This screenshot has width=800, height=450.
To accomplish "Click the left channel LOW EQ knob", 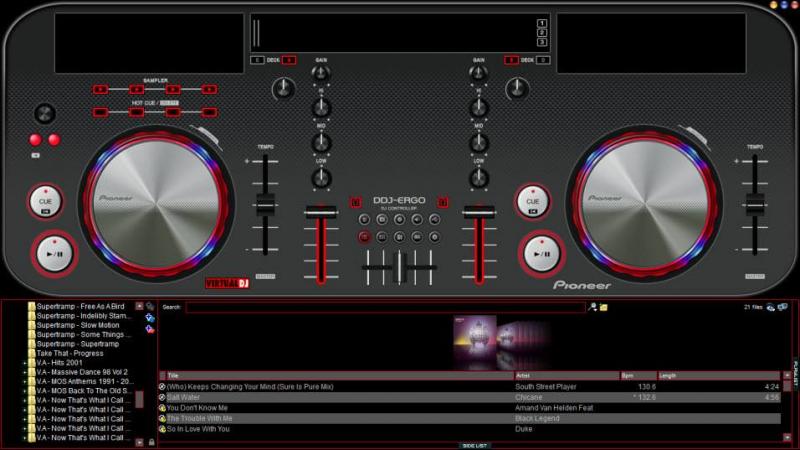I will [321, 178].
